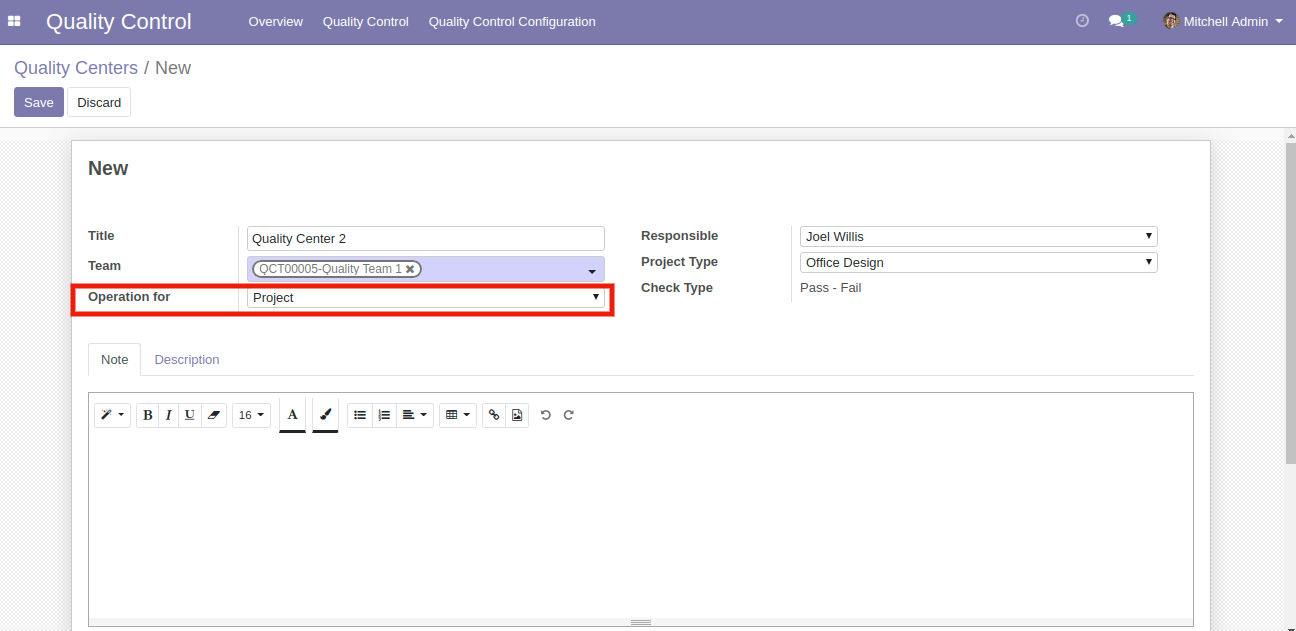1296x631 pixels.
Task: Insert a numbered ordered list
Action: 384,415
